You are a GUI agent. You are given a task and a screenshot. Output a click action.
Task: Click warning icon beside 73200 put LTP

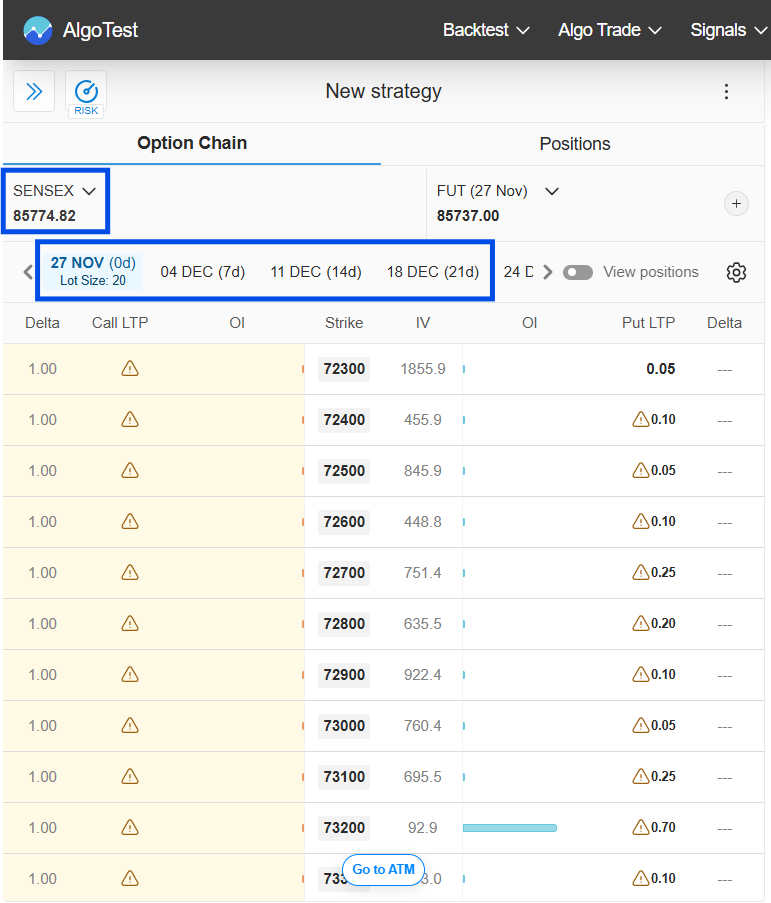(640, 827)
